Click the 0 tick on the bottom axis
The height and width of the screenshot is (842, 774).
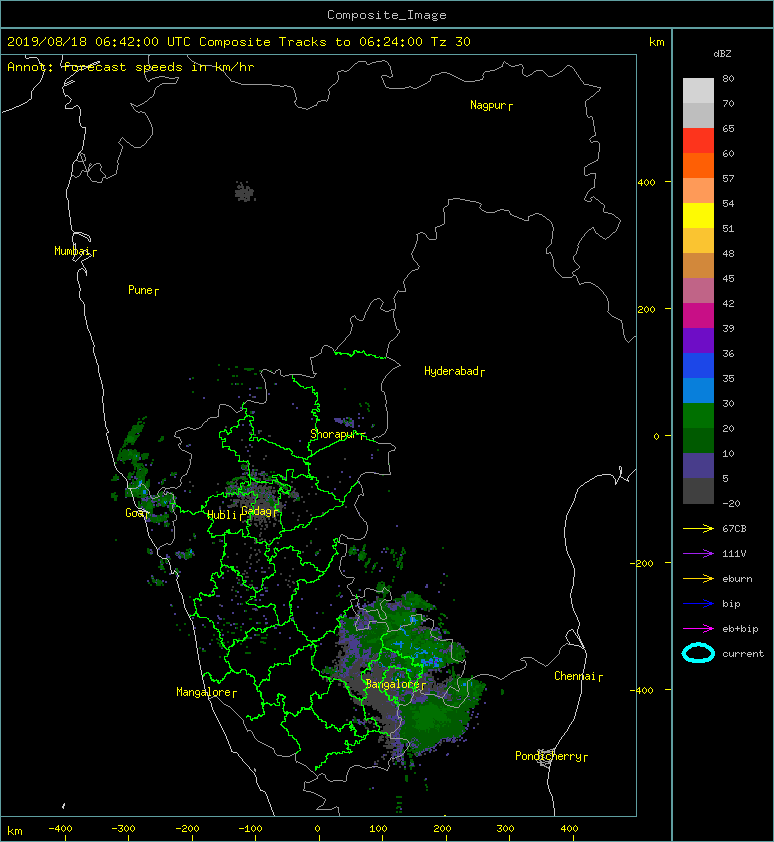click(x=317, y=829)
